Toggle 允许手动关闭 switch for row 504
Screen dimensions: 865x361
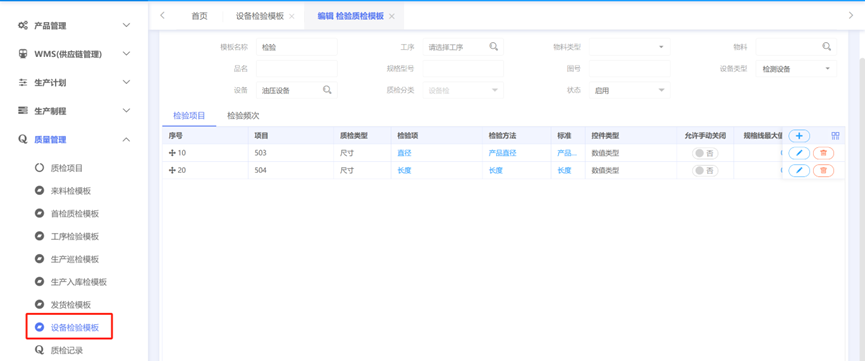(x=705, y=171)
